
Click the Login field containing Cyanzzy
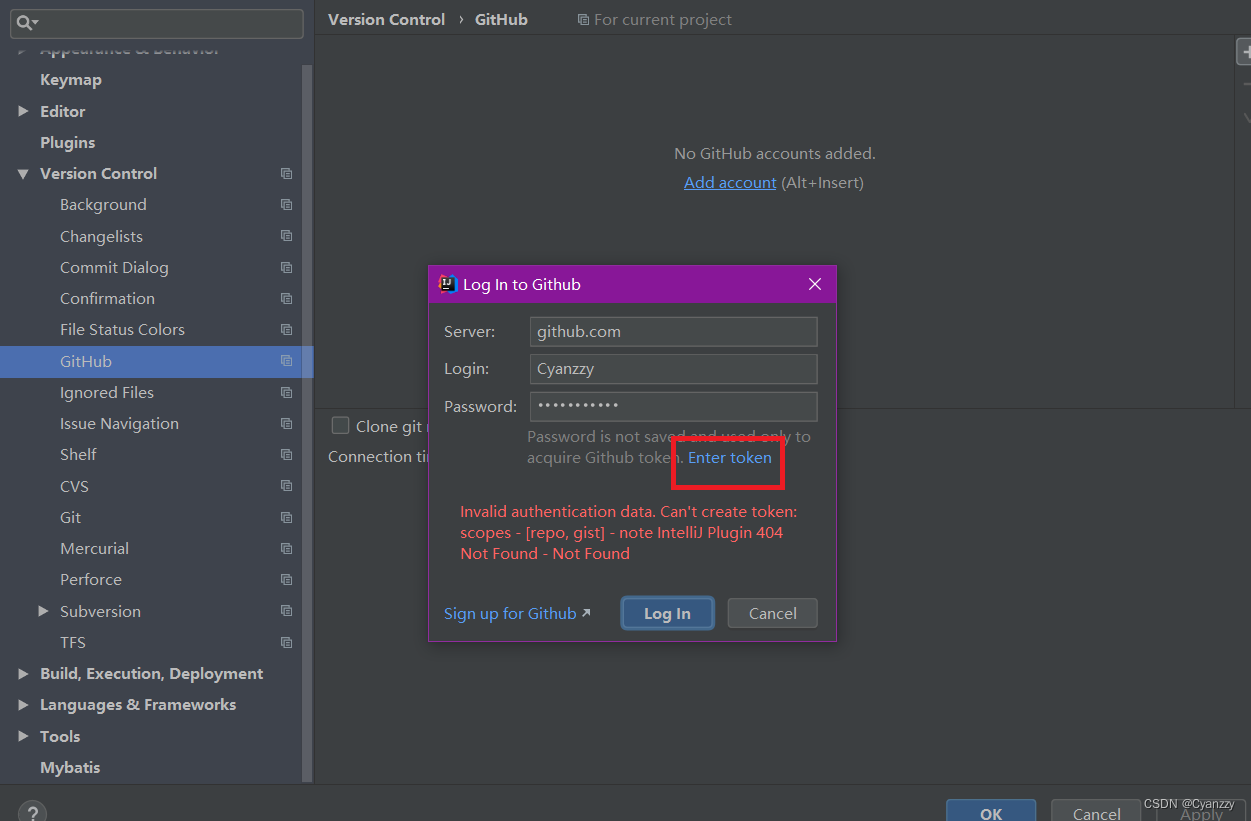[673, 369]
